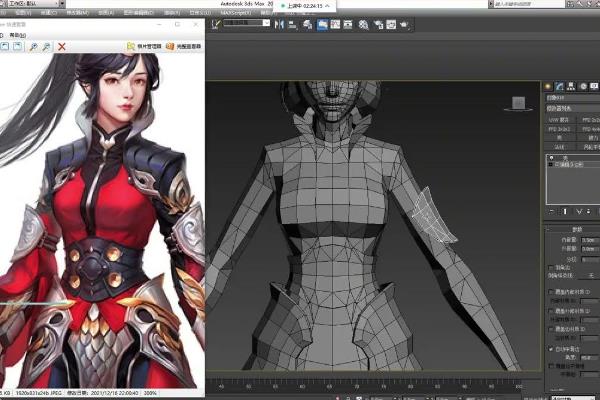Screen dimensions: 600x400
Task: Collapse the 参数 rollout header
Action: tap(572, 229)
